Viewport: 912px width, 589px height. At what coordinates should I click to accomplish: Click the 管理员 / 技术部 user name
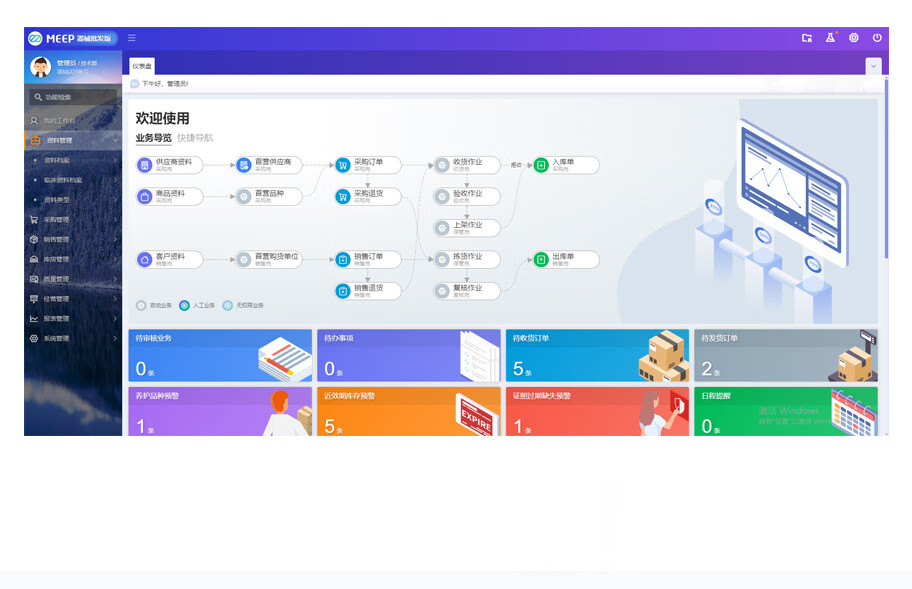tap(77, 63)
